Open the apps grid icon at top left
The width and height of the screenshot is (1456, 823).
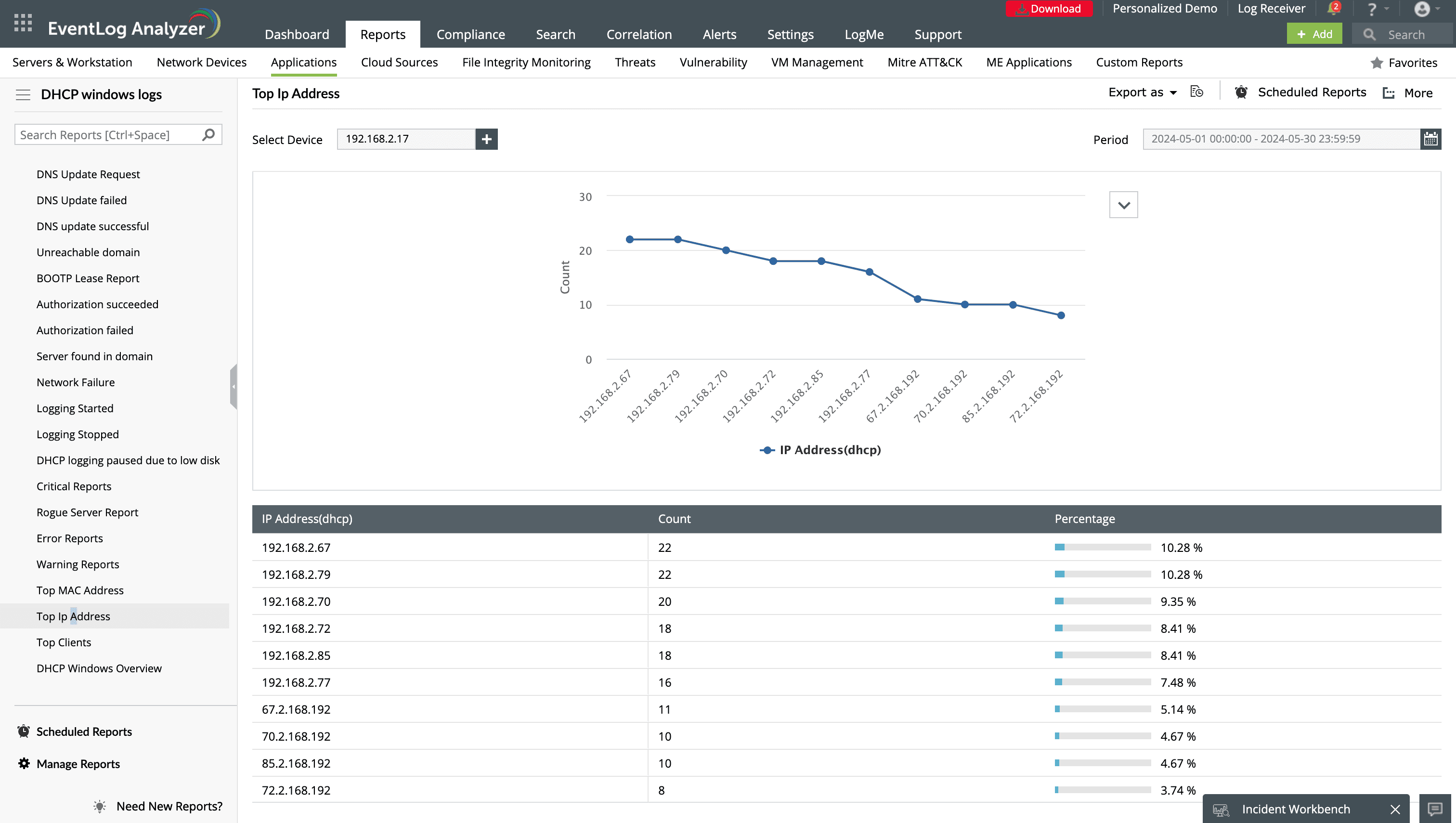(x=22, y=23)
